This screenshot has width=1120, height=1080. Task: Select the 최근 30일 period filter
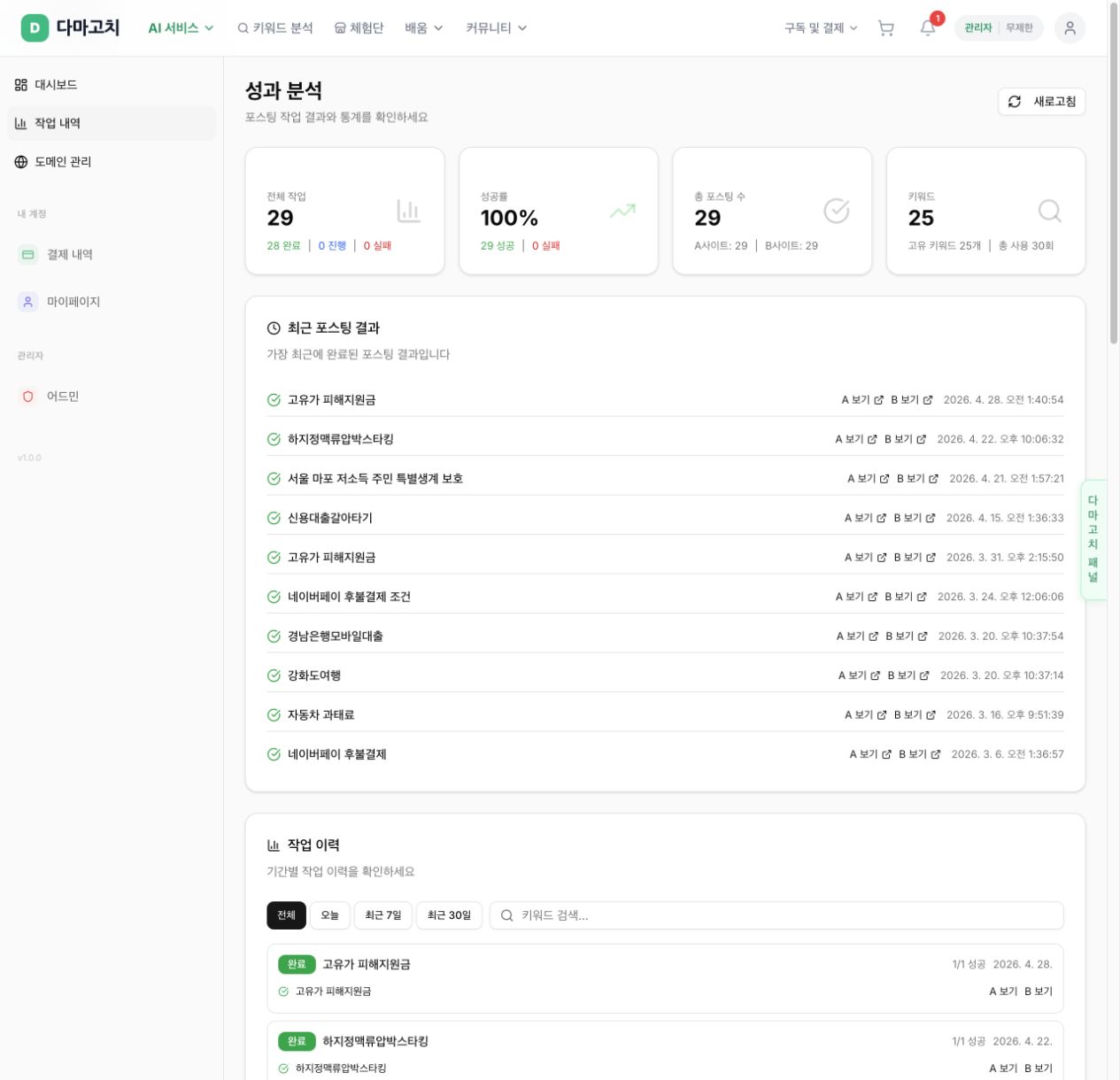[449, 915]
